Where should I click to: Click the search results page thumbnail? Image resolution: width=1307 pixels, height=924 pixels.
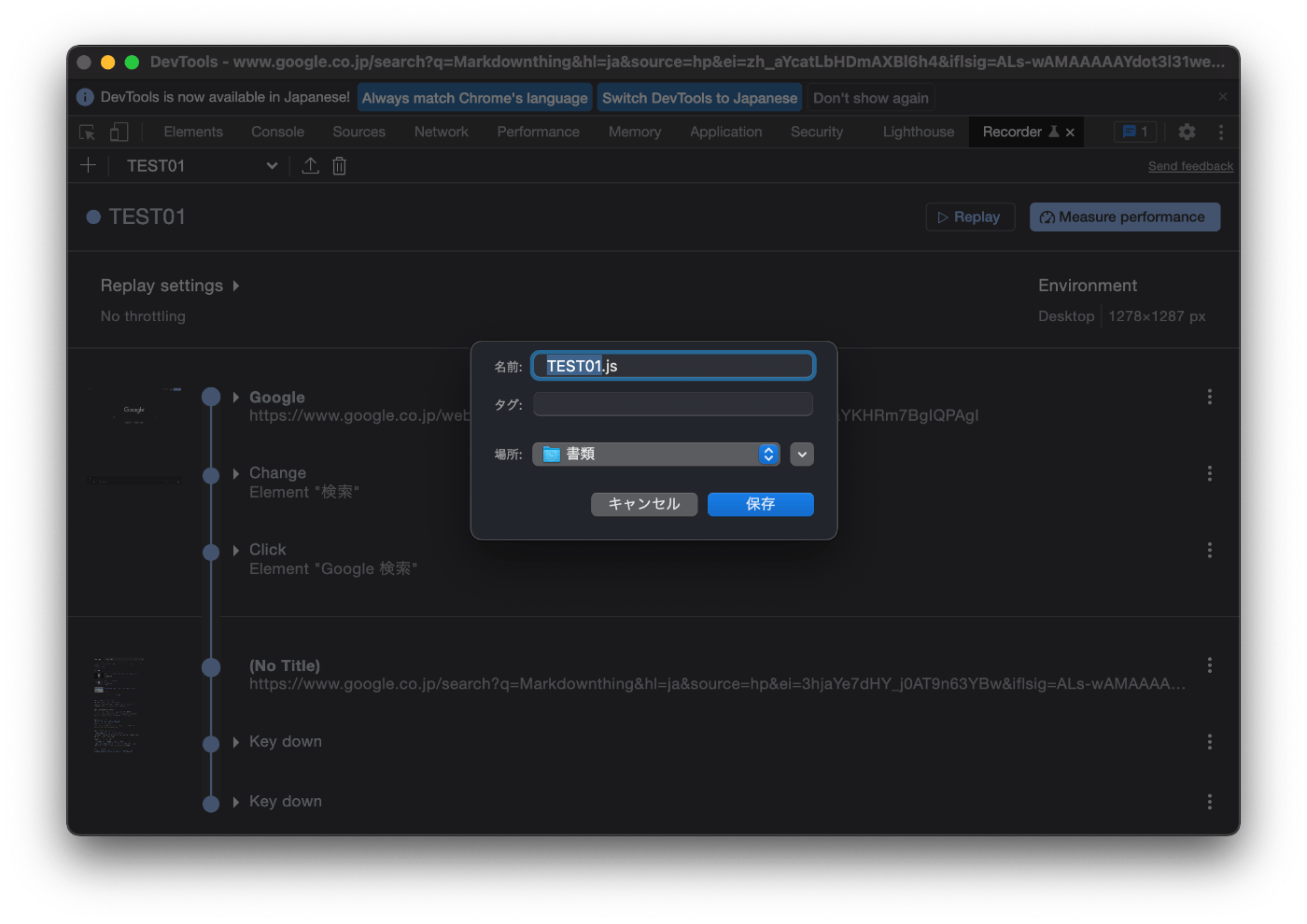[119, 704]
